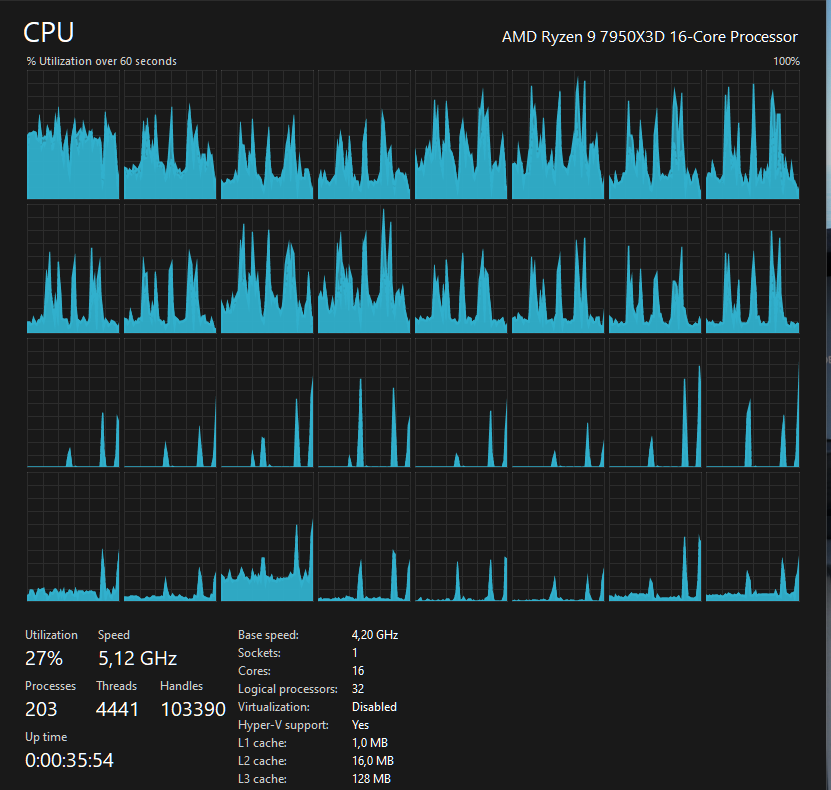The width and height of the screenshot is (831, 790).
Task: Click the Disabled virtualization value
Action: tap(374, 707)
